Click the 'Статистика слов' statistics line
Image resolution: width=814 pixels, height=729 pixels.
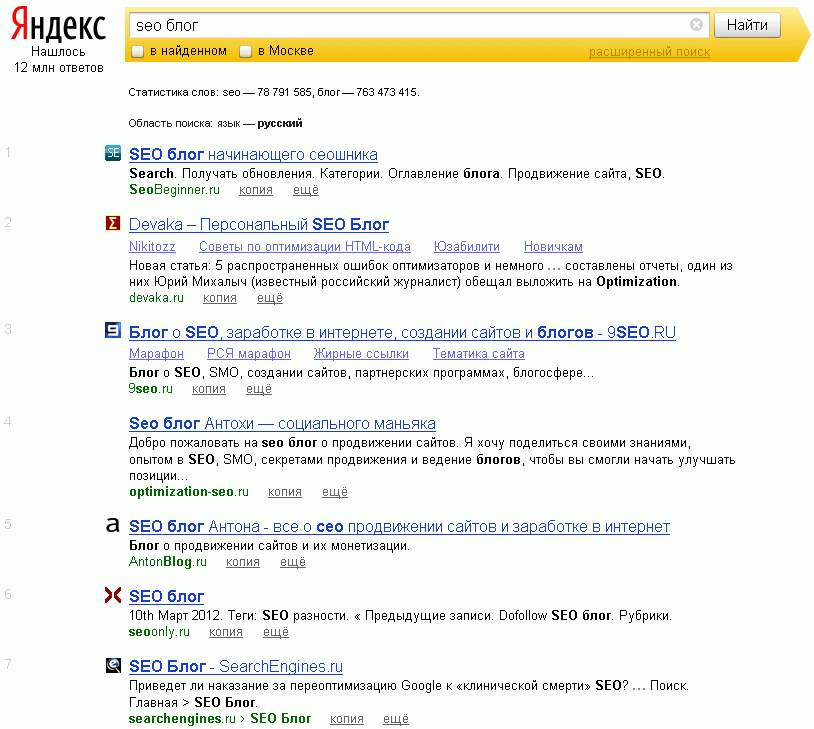tap(274, 92)
